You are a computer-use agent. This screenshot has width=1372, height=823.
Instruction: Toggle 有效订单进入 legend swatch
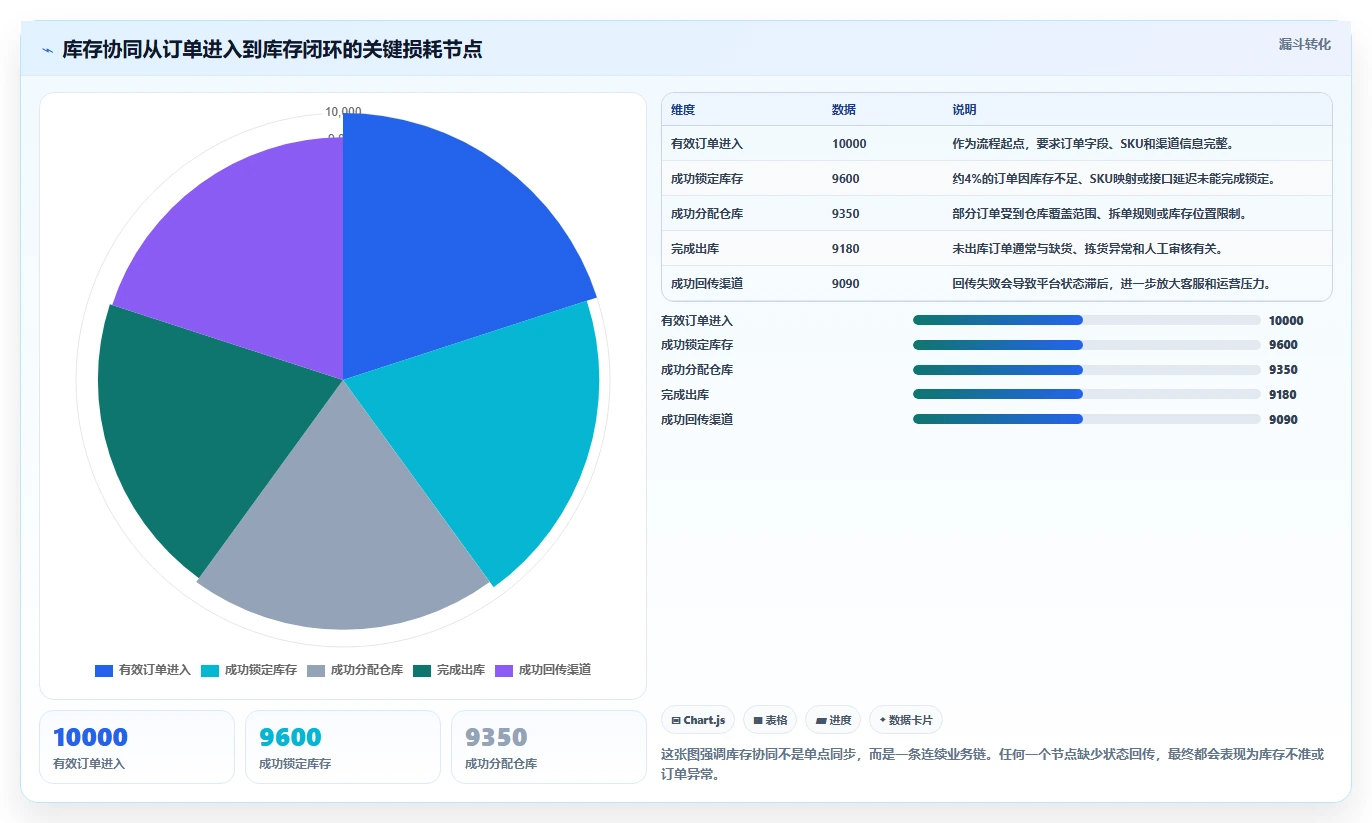tap(104, 670)
